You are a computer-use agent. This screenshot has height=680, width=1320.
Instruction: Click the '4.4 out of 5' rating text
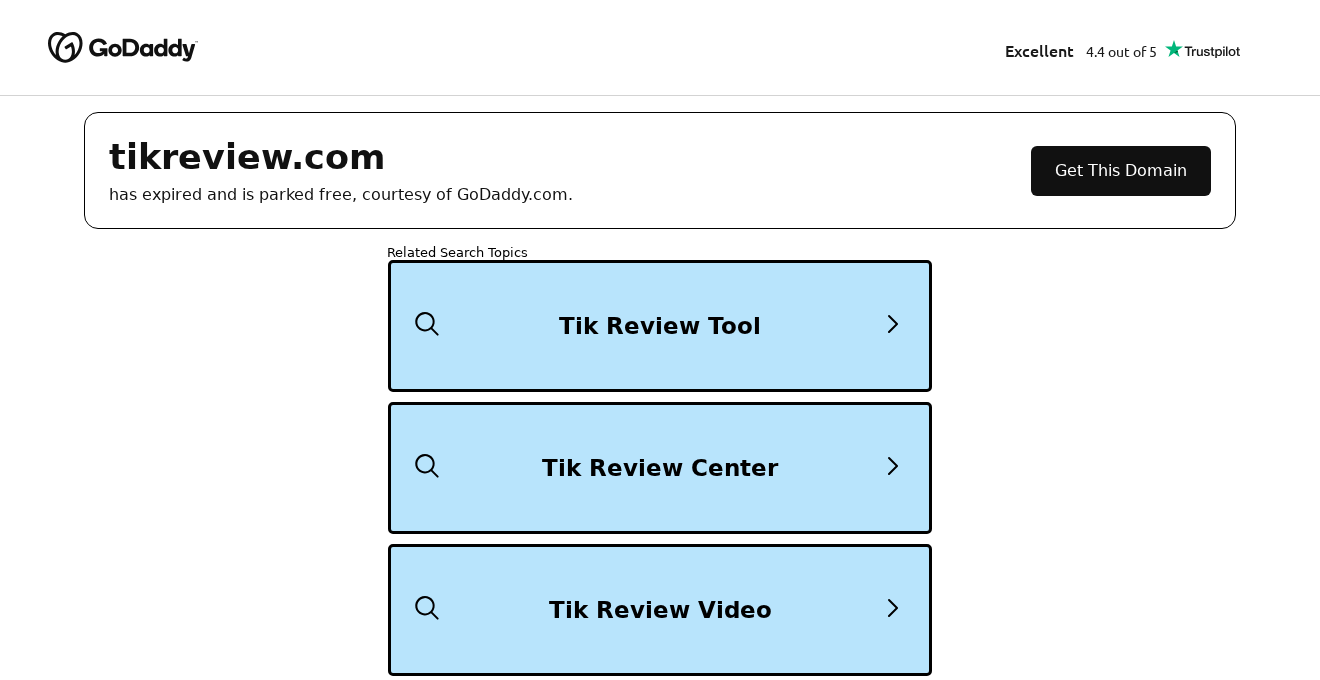[1121, 51]
